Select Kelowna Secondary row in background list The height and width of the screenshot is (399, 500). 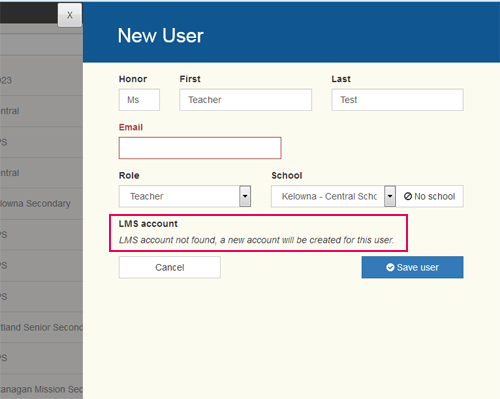(41, 204)
